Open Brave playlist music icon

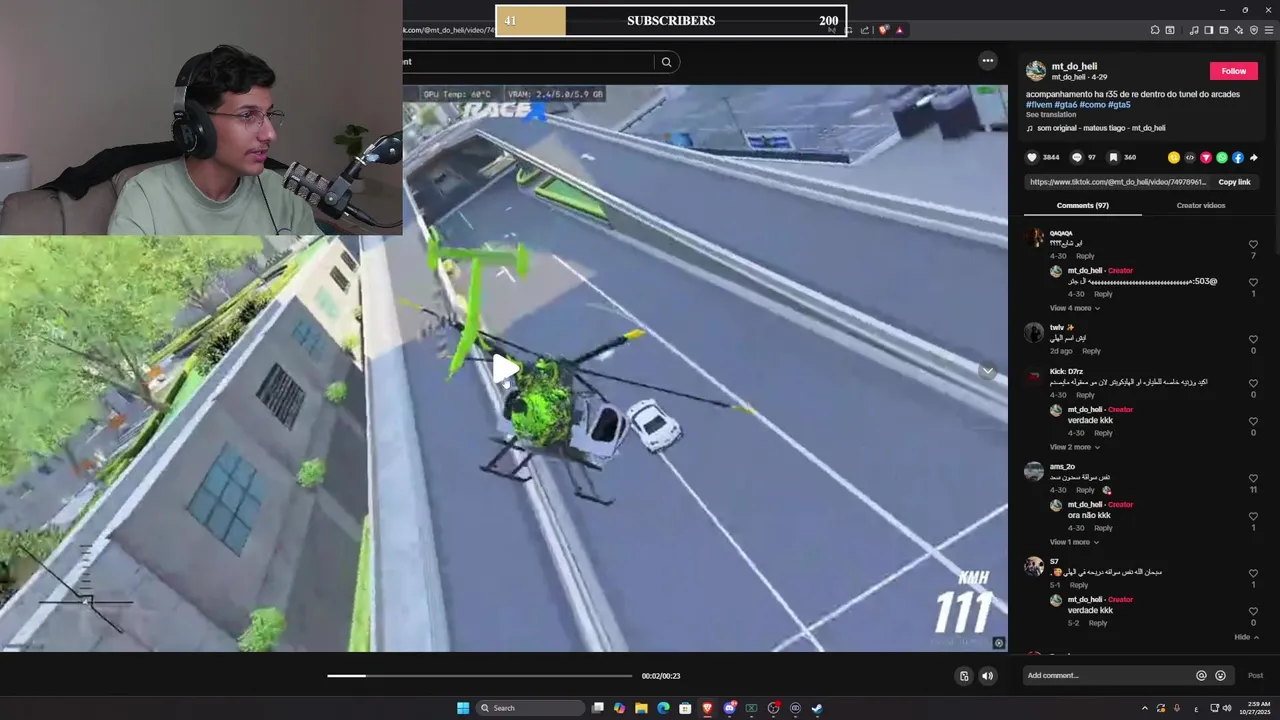pos(1195,30)
